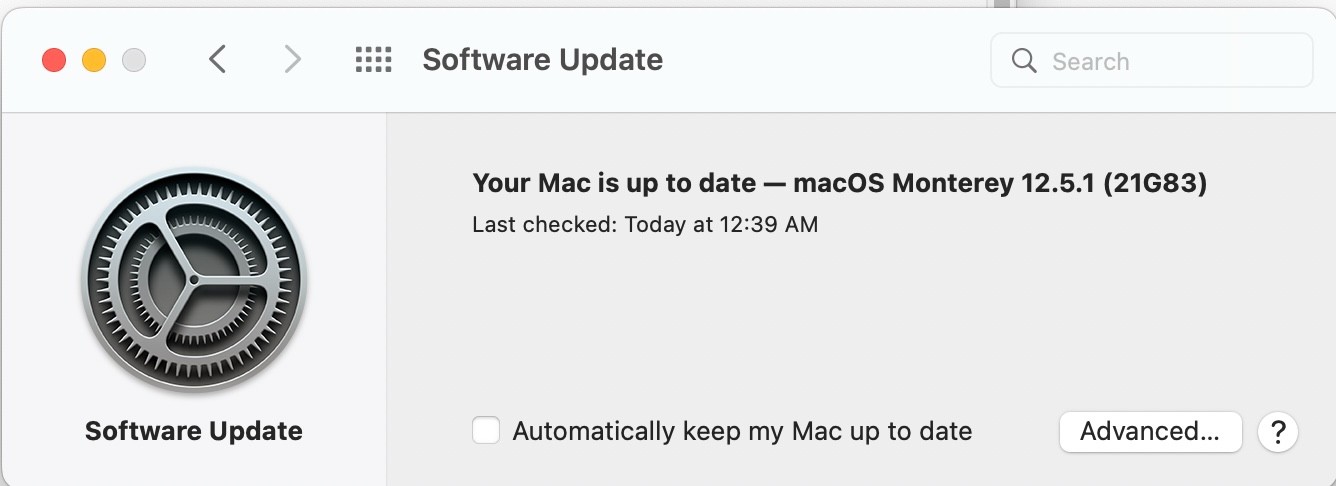Go back to the previous preferences pane

(217, 60)
